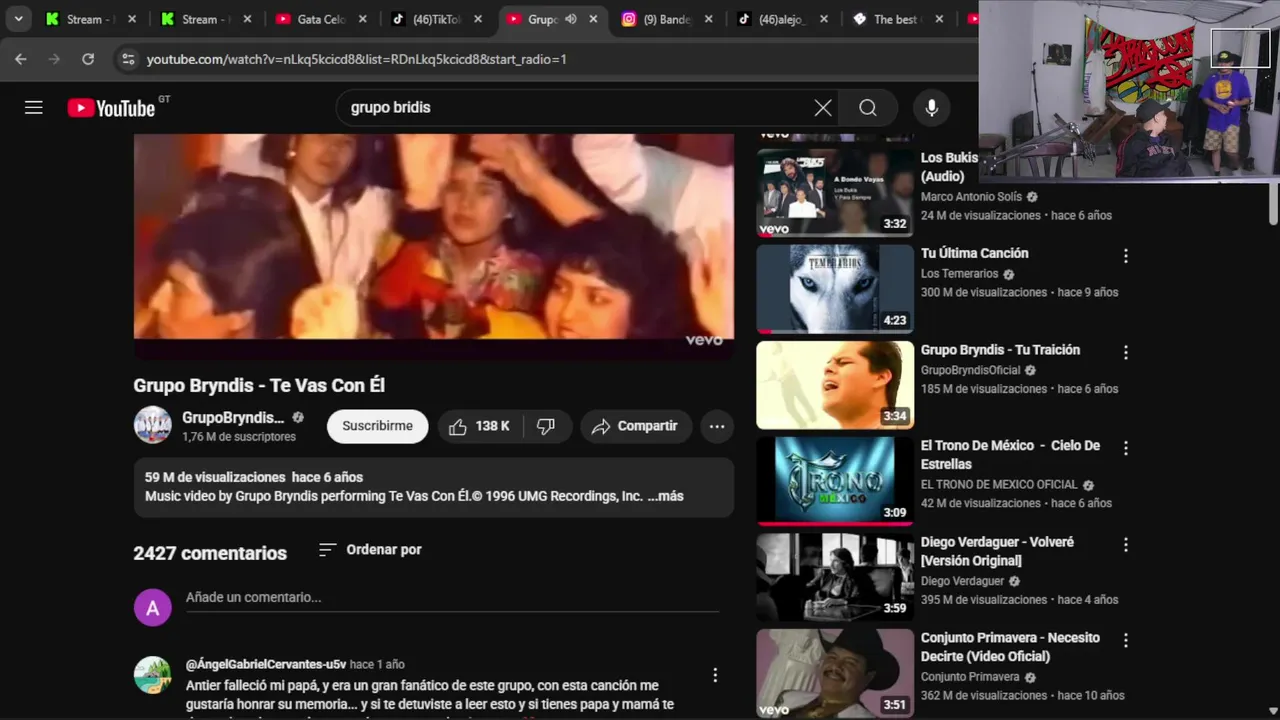
Task: Start voice search with microphone icon
Action: [932, 108]
